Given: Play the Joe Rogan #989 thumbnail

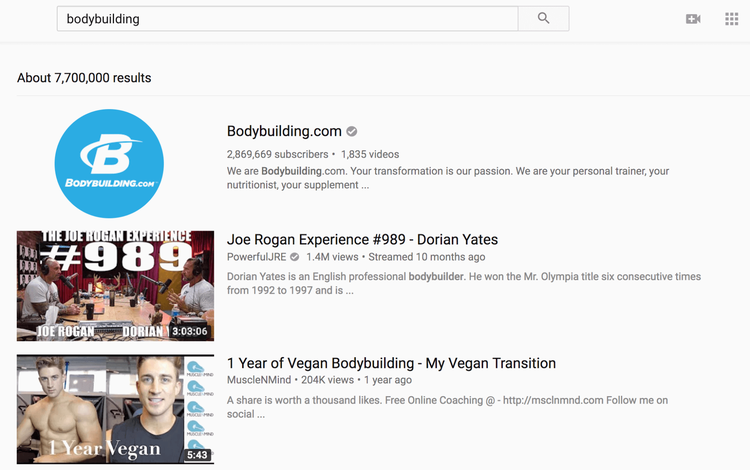Looking at the screenshot, I should point(115,285).
